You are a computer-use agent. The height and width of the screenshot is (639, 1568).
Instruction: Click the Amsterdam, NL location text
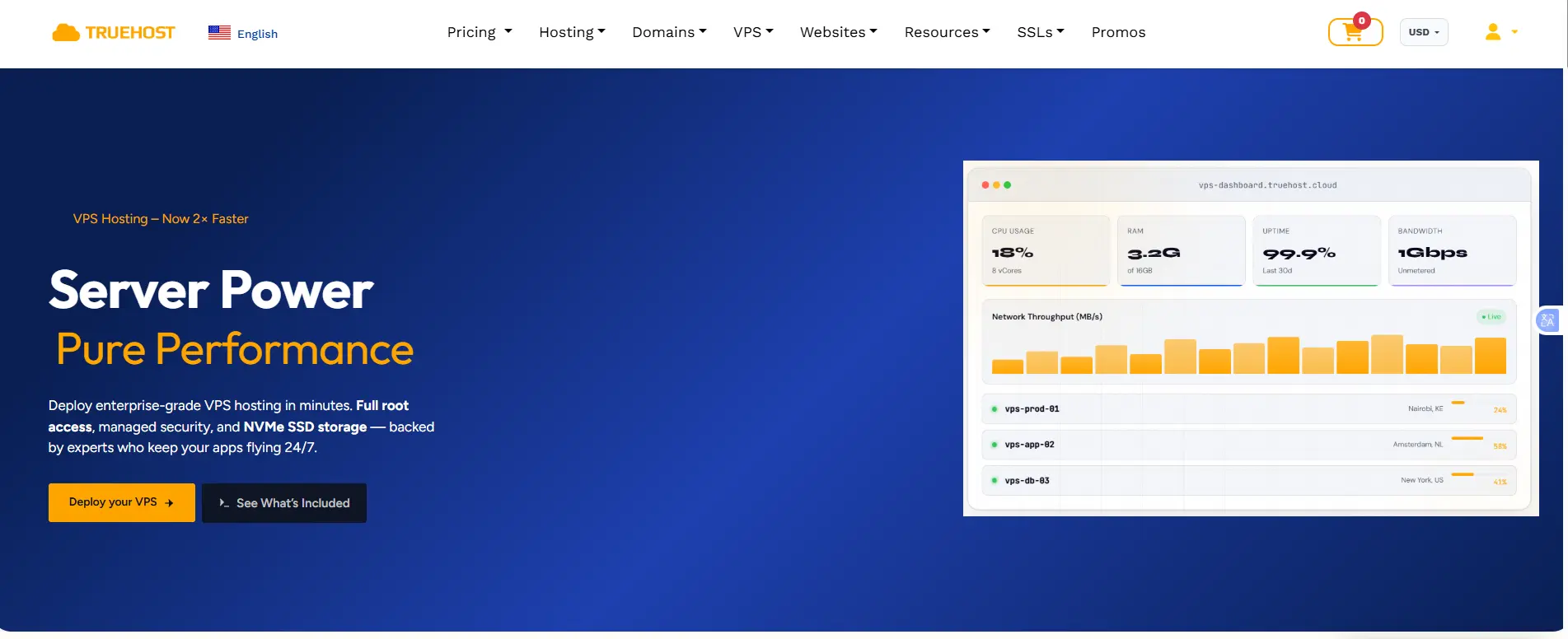click(x=1418, y=445)
